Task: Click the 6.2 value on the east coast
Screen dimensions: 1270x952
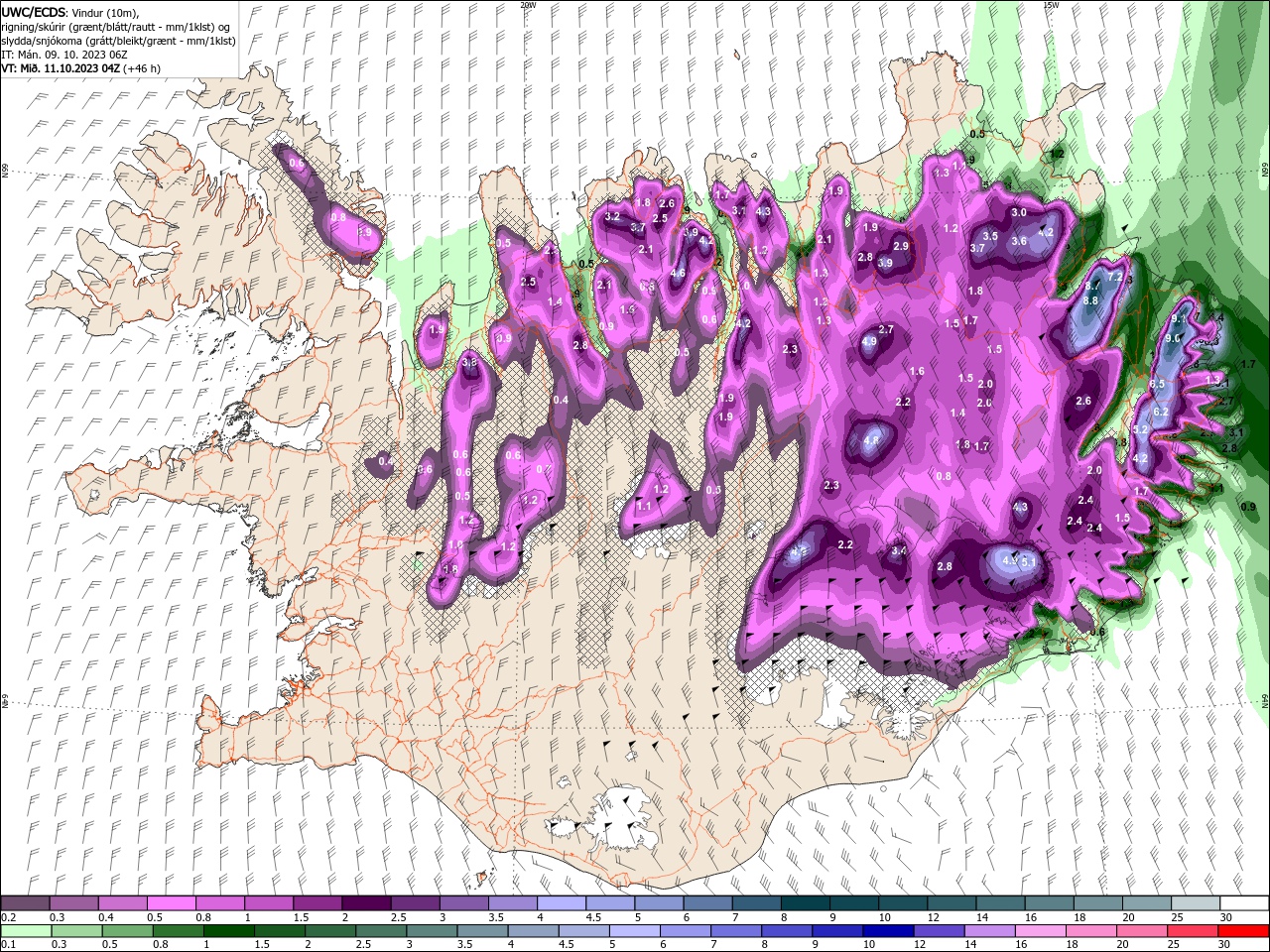Action: pos(1161,411)
